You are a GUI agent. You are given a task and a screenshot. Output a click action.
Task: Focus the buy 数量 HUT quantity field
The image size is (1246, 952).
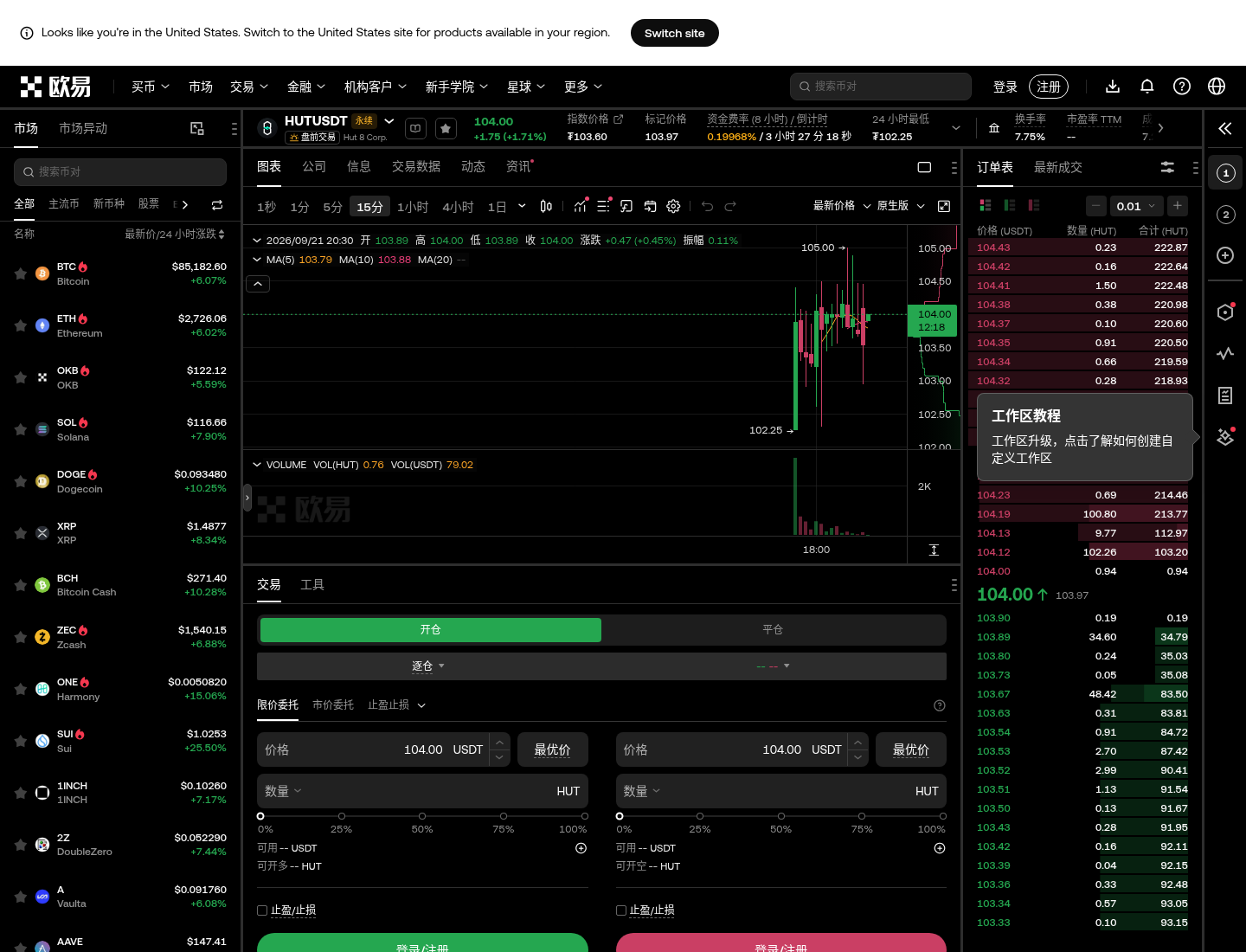pos(423,791)
